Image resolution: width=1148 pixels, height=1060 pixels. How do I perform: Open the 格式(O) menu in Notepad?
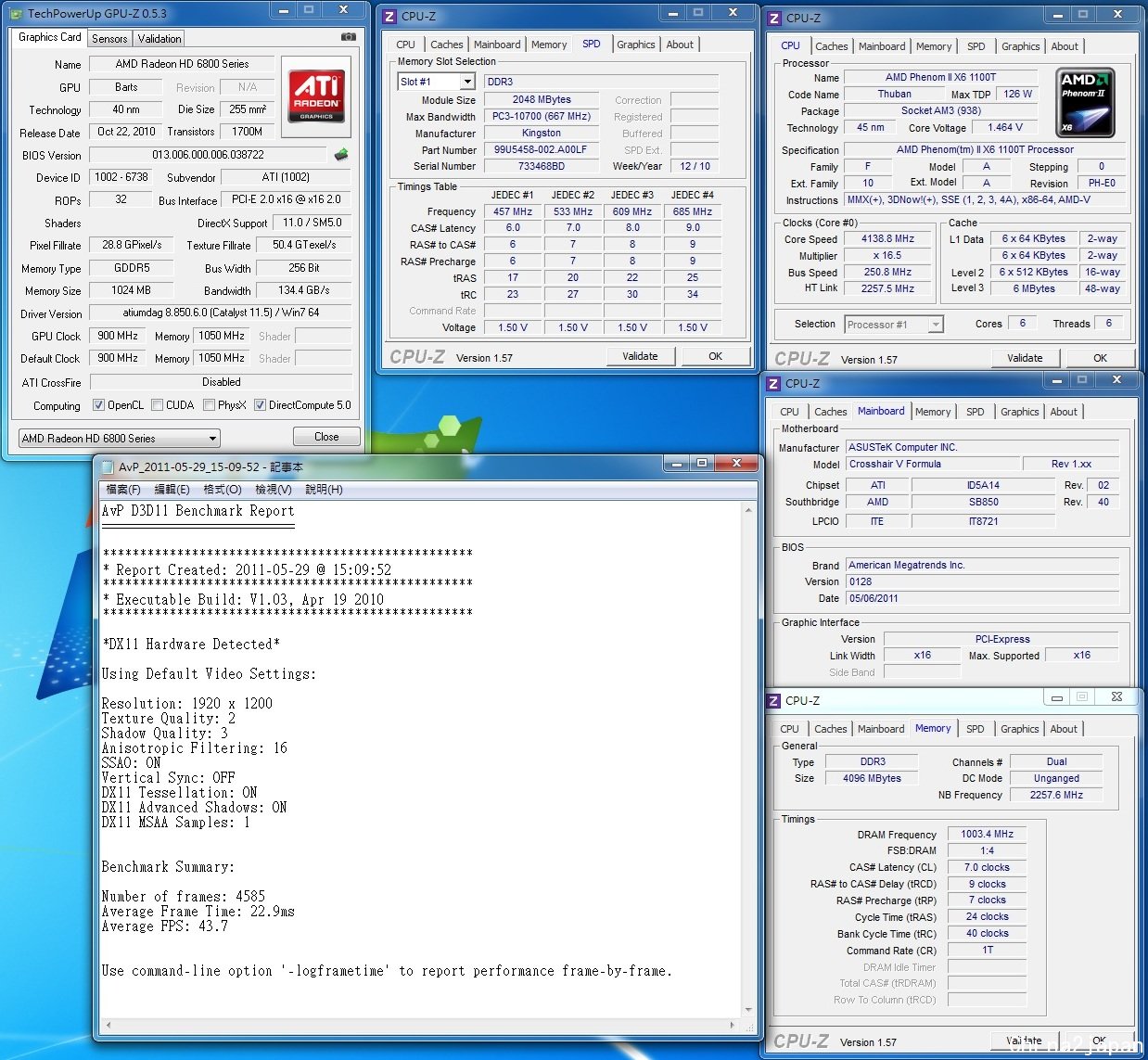point(223,490)
